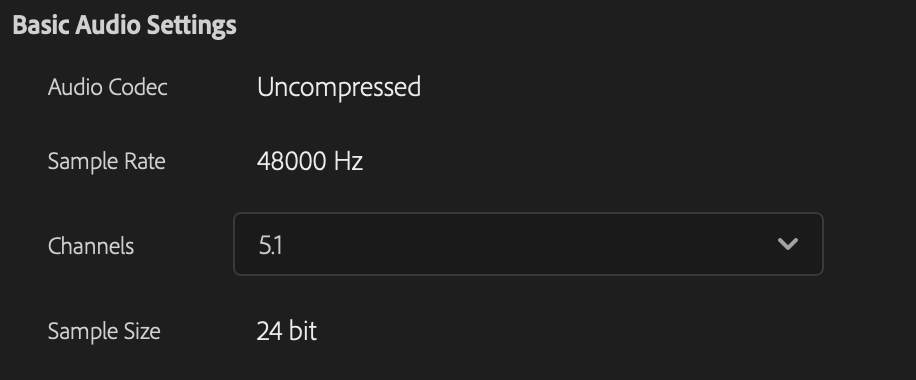Click the word Size in last row label
This screenshot has height=380, width=916.
142,331
